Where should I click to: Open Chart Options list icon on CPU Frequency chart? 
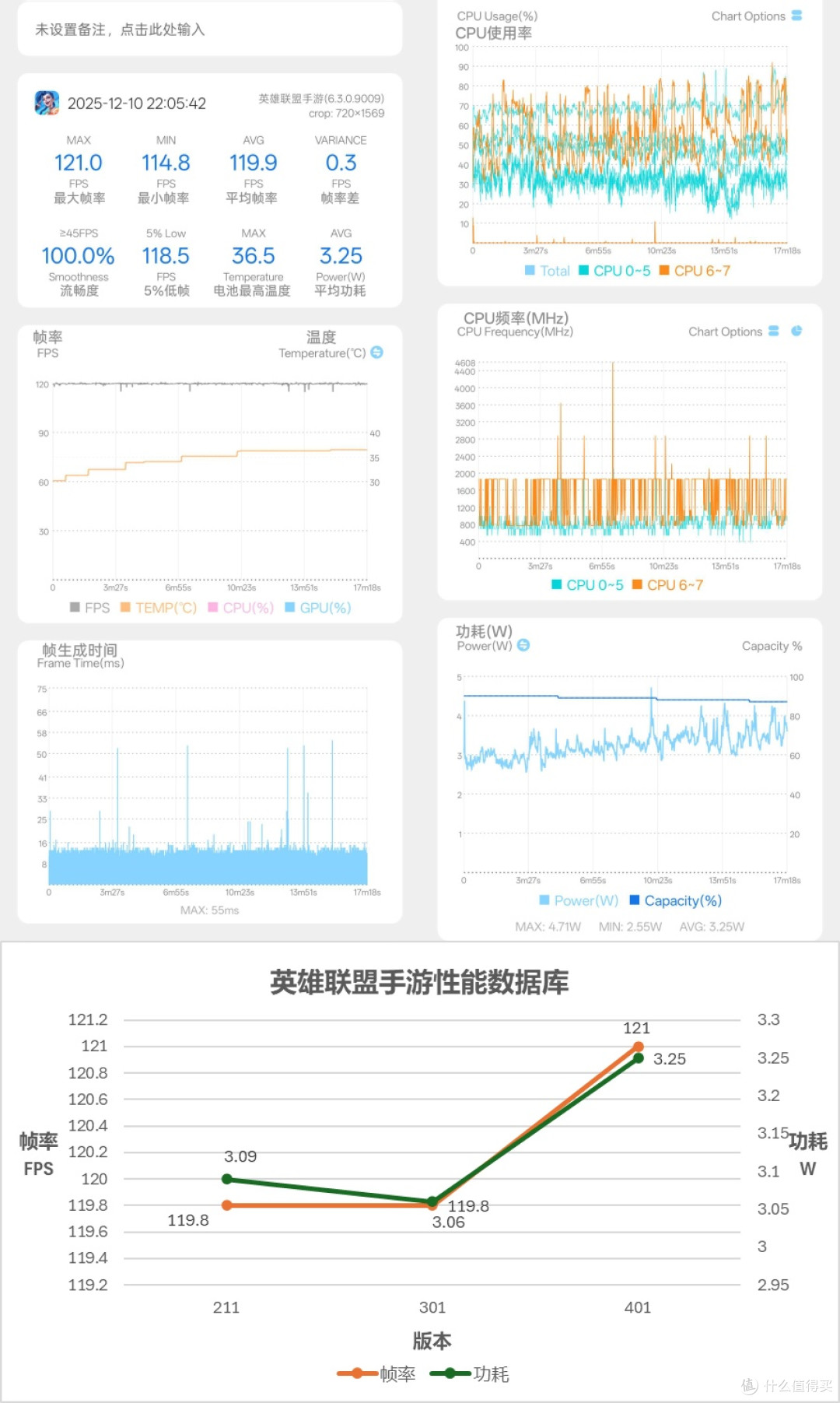(774, 331)
